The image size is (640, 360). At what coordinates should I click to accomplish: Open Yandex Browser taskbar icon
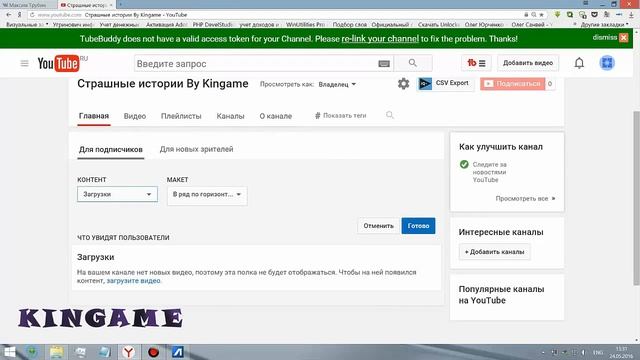[x=129, y=352]
